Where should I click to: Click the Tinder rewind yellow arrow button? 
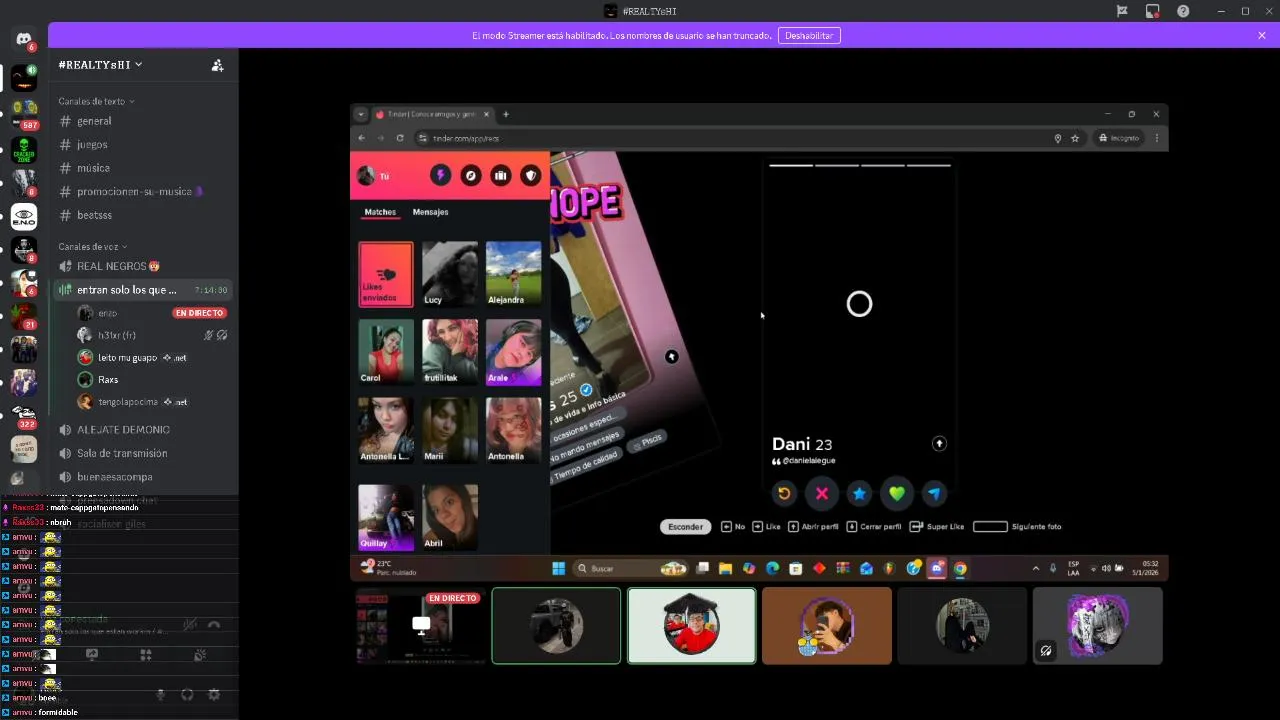coord(784,493)
